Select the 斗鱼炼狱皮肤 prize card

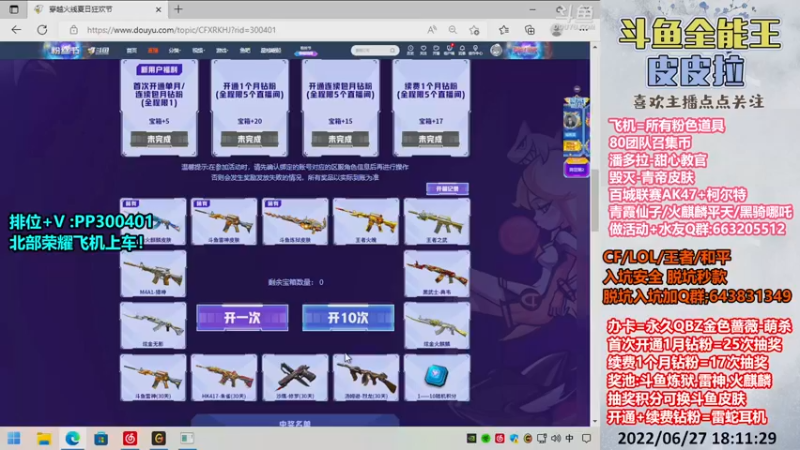coord(295,221)
